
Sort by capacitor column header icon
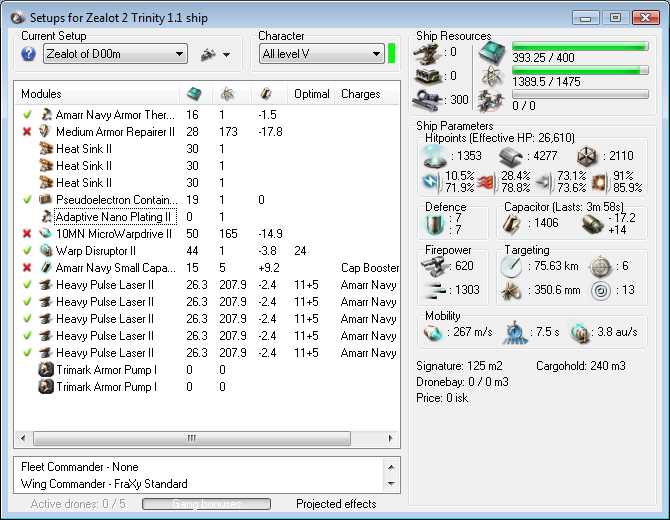(265, 94)
